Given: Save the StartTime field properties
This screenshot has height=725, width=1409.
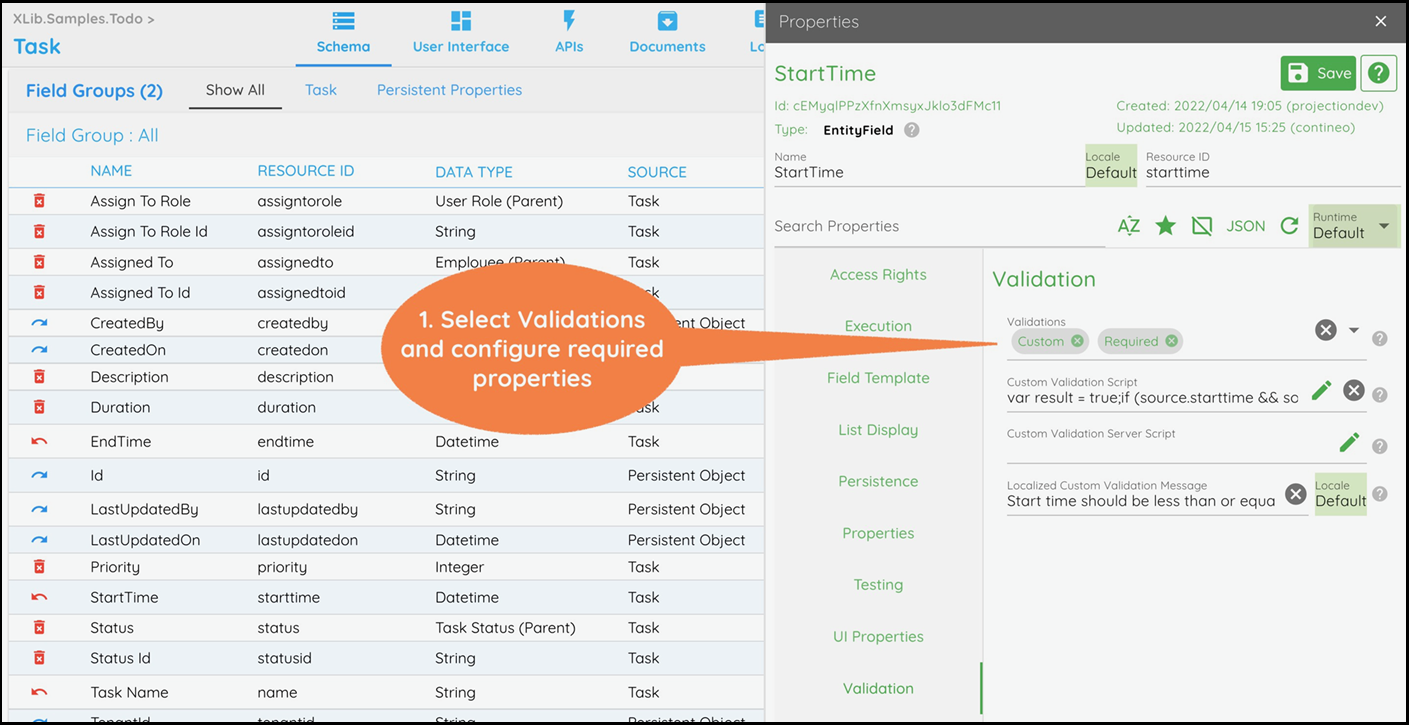Looking at the screenshot, I should (1318, 73).
